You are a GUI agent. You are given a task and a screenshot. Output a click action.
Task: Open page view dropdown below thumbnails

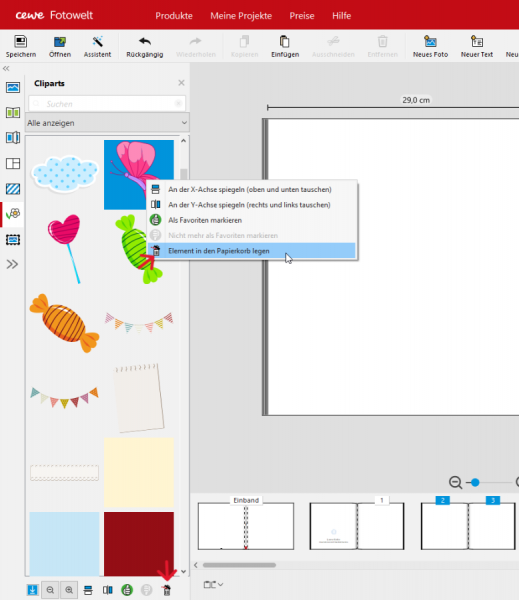(x=213, y=584)
